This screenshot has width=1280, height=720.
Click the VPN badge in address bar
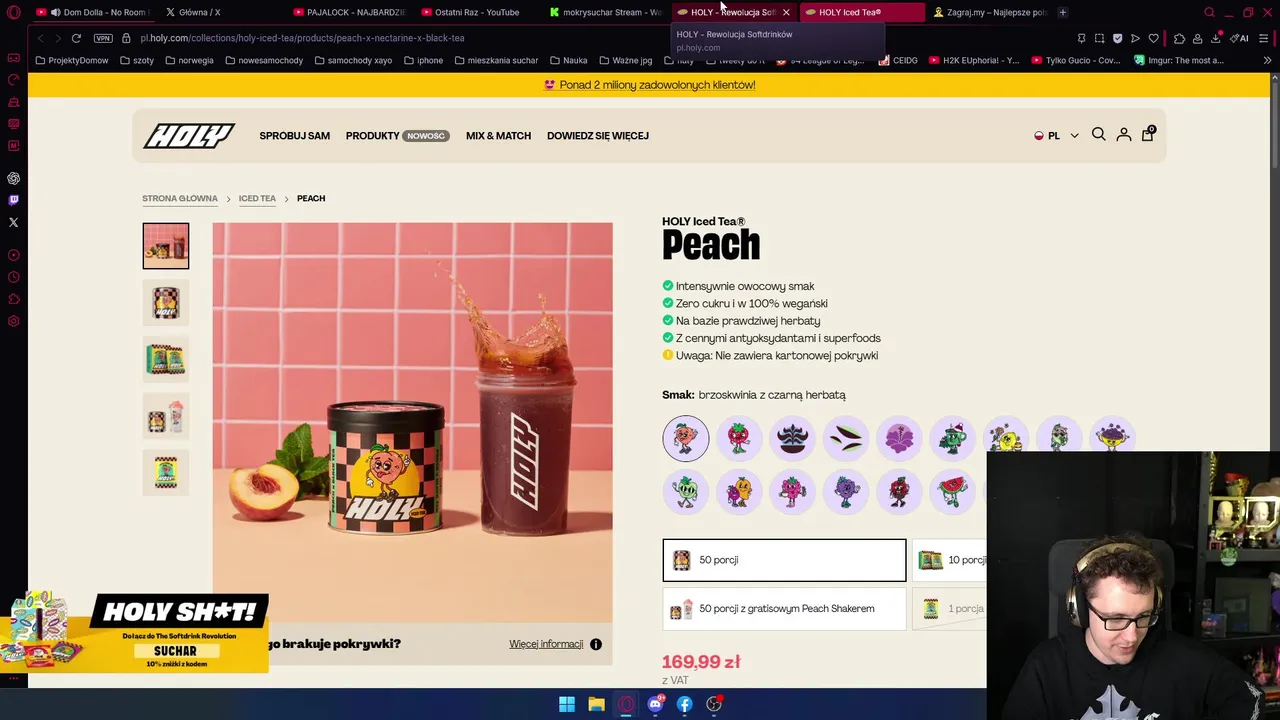point(103,38)
